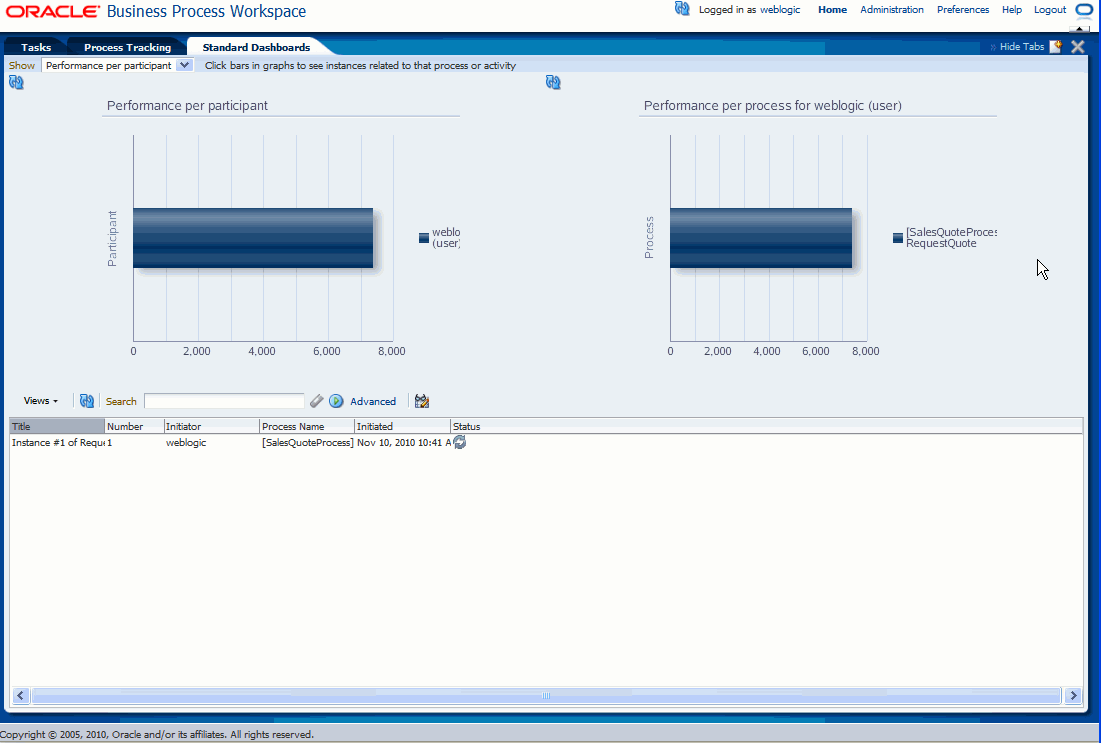This screenshot has height=743, width=1101.
Task: Select the 'Instance #1 of Reque' title cell
Action: pos(58,442)
